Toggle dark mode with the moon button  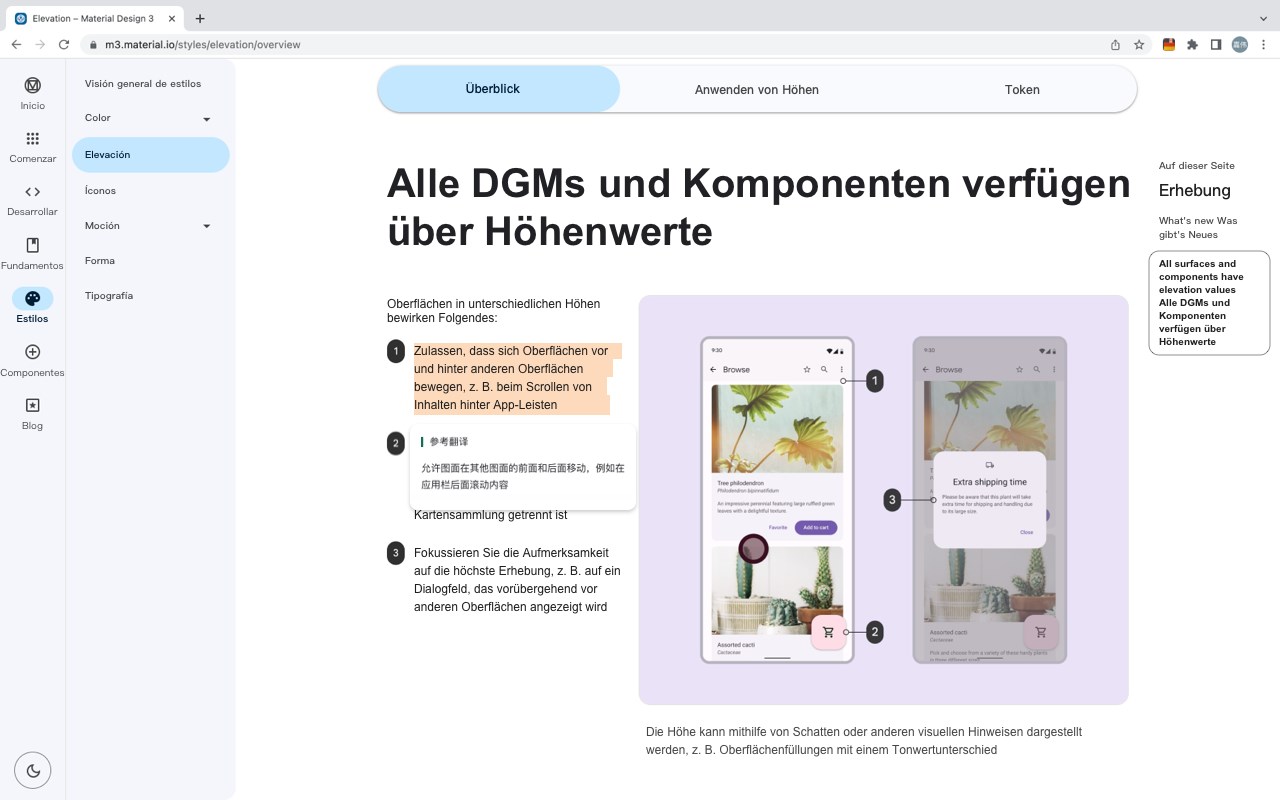33,770
